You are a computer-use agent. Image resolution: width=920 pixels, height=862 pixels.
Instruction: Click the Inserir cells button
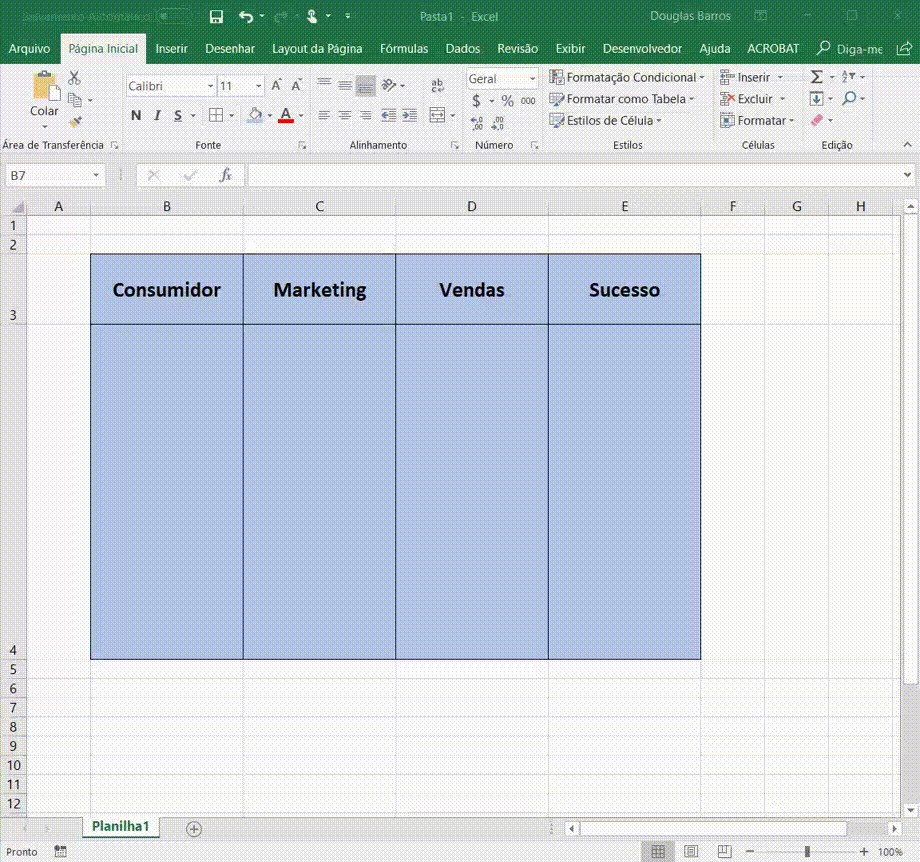(x=752, y=77)
